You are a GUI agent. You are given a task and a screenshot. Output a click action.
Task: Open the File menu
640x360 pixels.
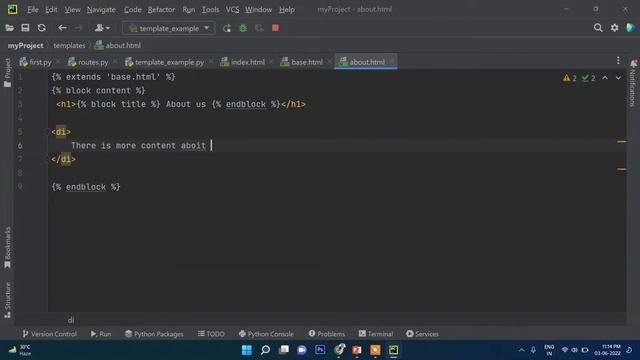(33, 9)
